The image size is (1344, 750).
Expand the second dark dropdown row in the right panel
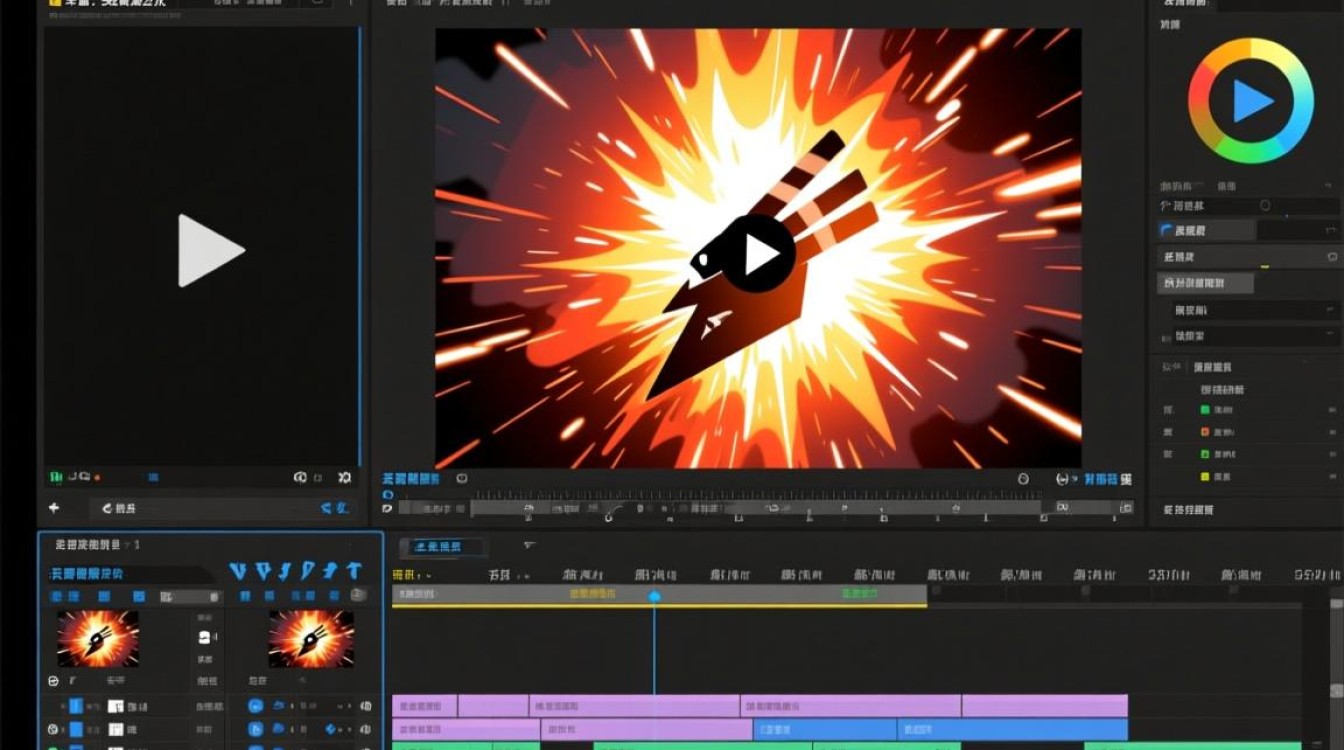[x=1256, y=337]
